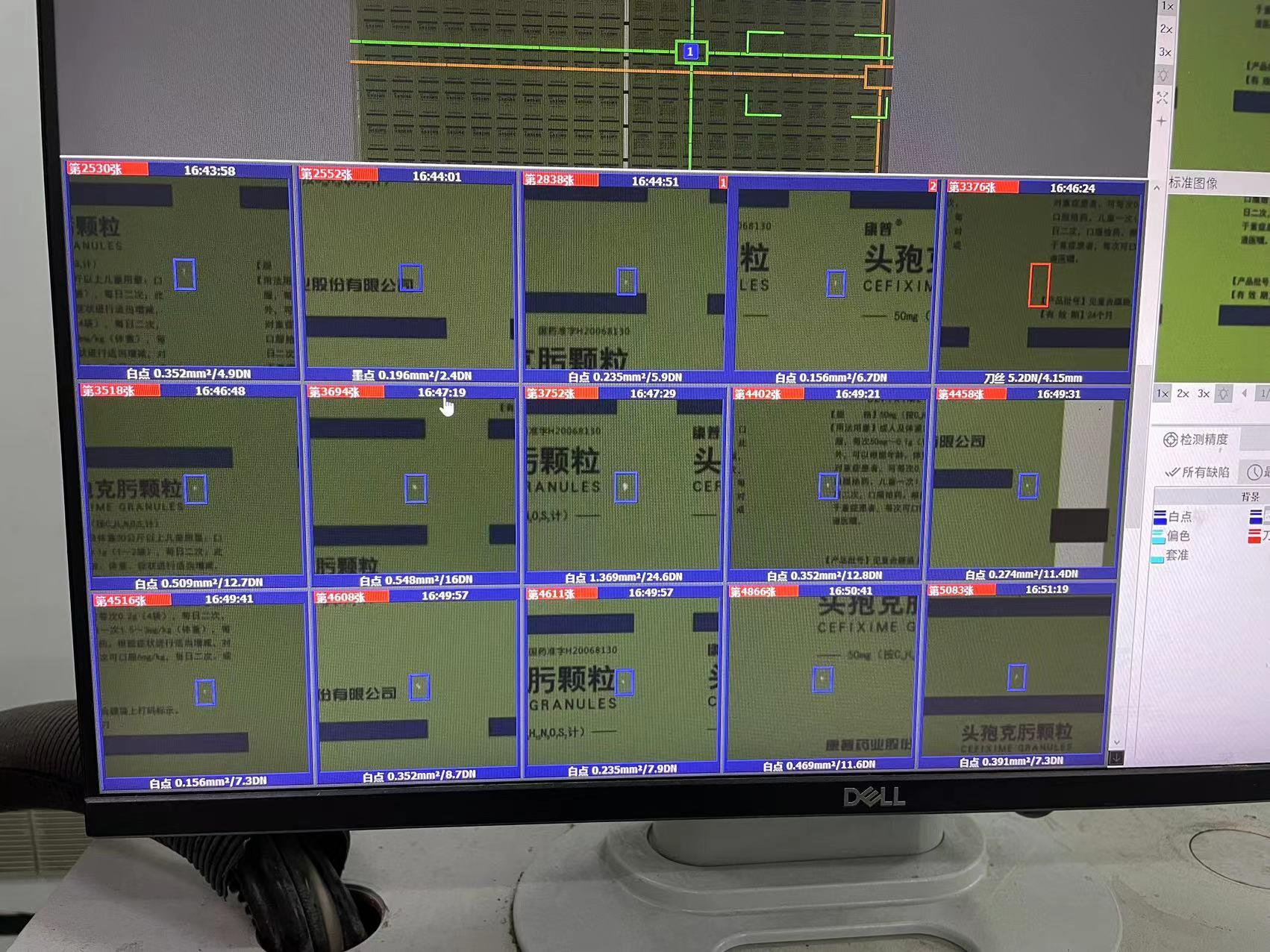Image resolution: width=1270 pixels, height=952 pixels.
Task: Click the fit-to-window arrows icon
Action: 1163,98
